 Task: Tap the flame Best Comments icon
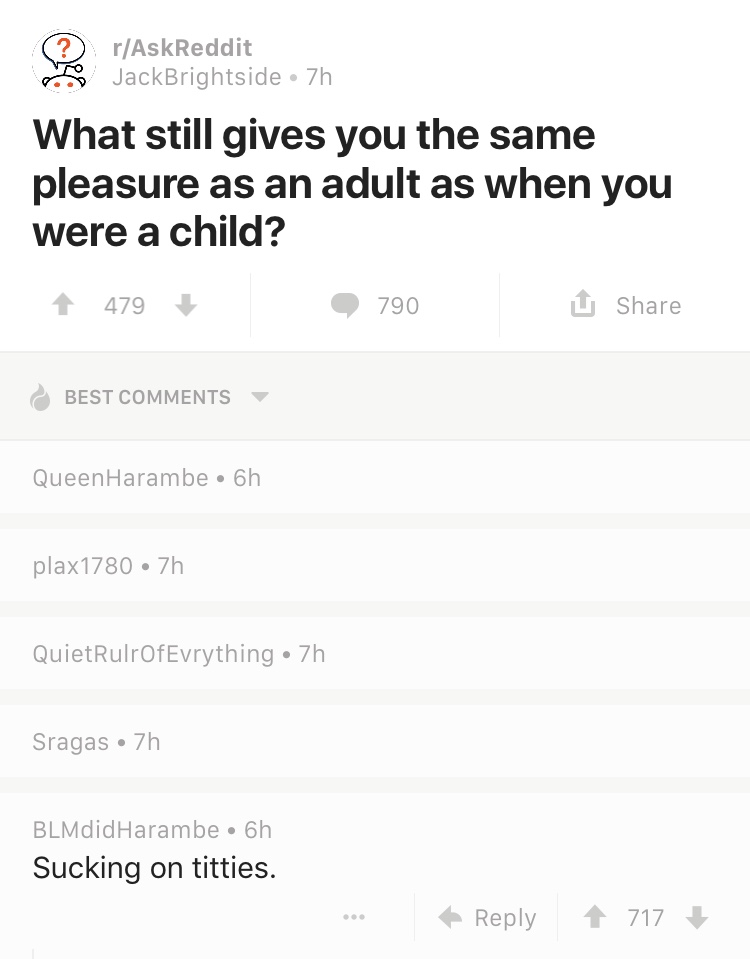click(41, 397)
